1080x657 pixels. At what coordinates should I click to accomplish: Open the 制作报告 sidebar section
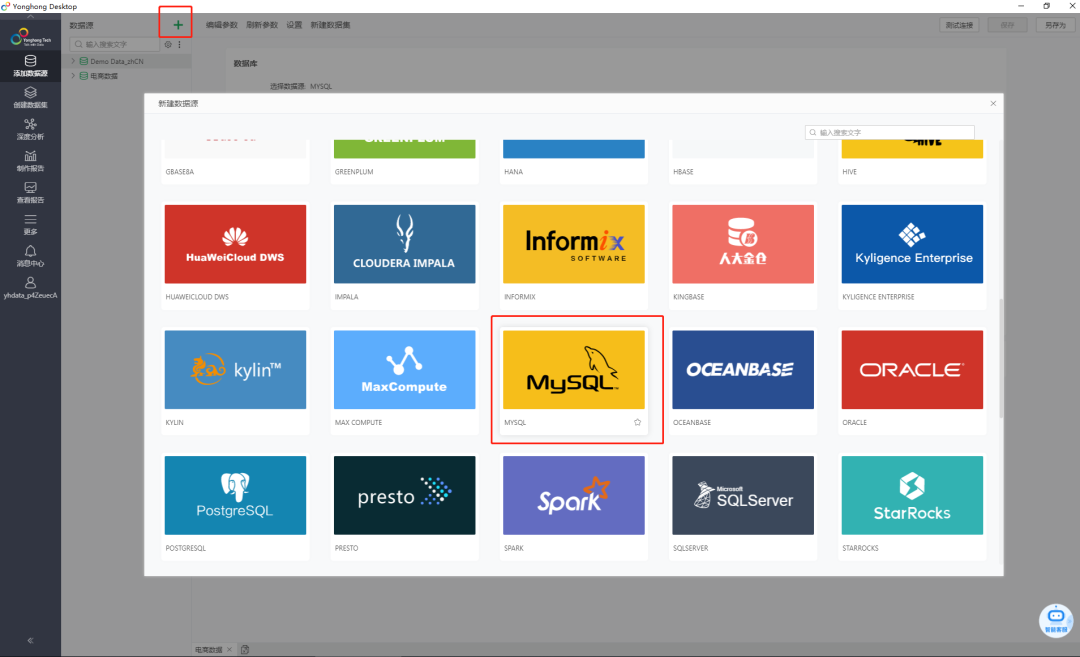point(30,161)
